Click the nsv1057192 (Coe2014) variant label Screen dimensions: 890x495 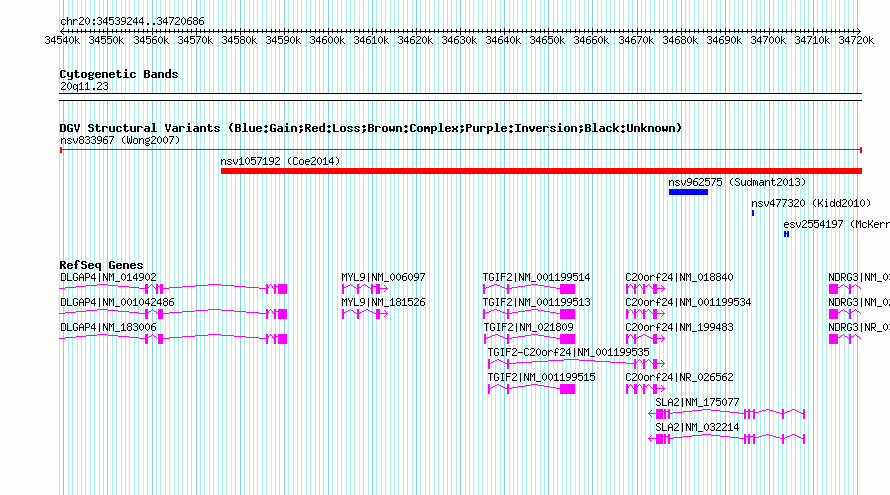tap(280, 161)
